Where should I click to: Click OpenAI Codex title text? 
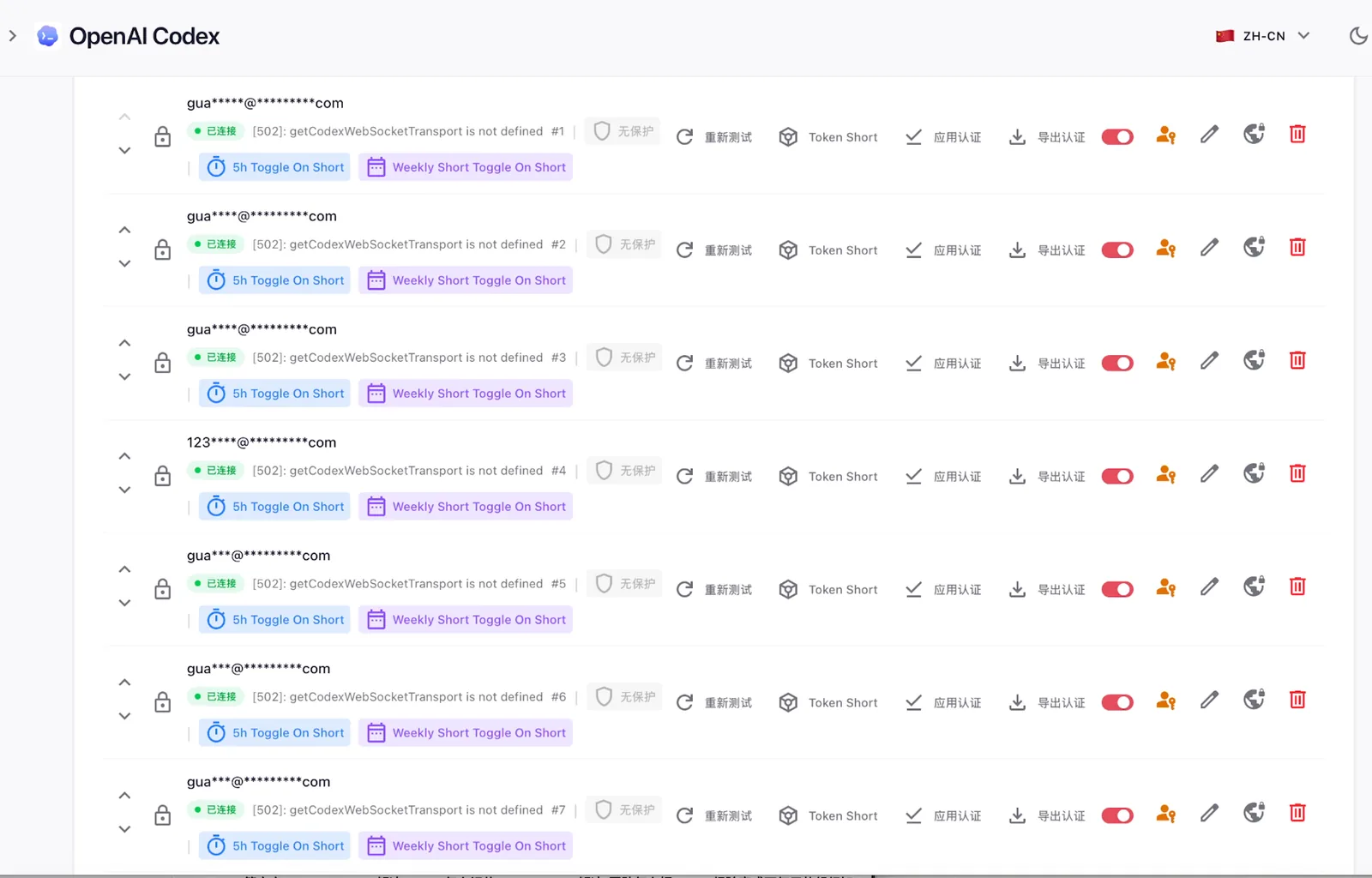144,36
